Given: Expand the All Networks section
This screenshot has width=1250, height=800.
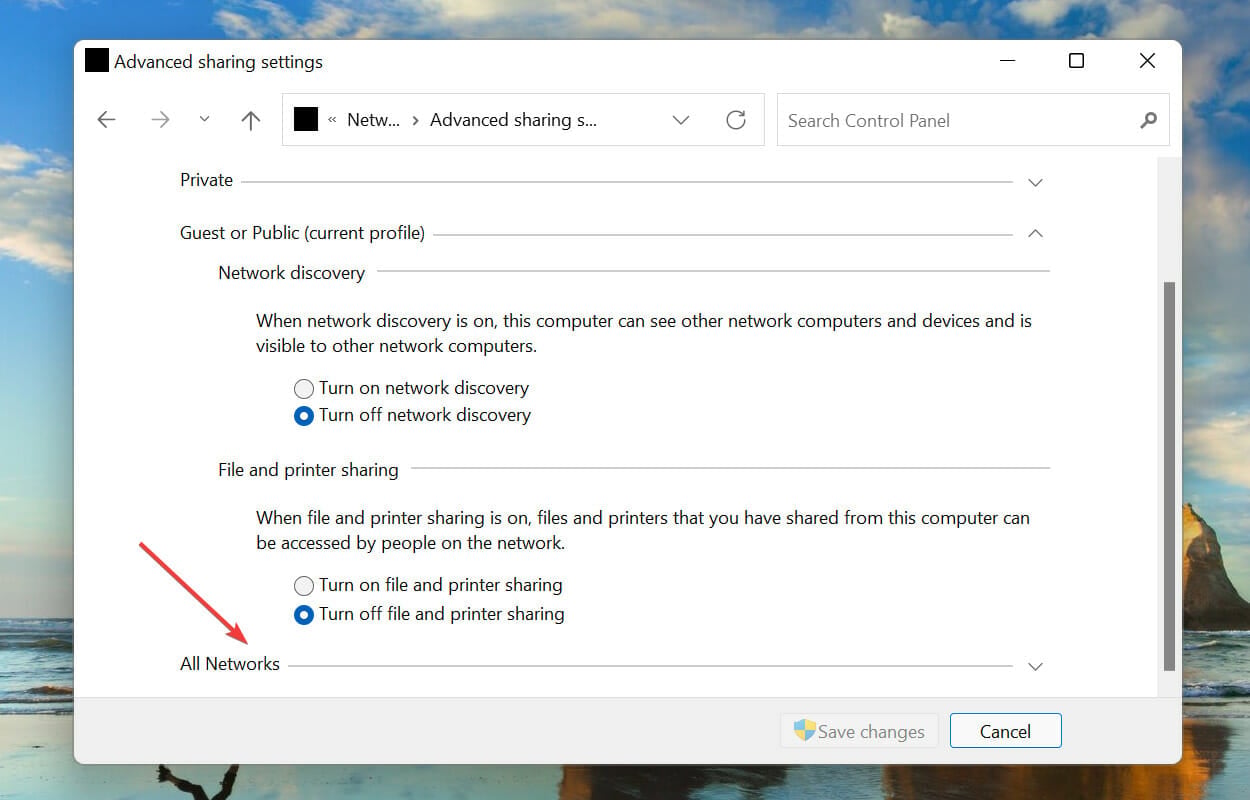Looking at the screenshot, I should (x=1036, y=667).
